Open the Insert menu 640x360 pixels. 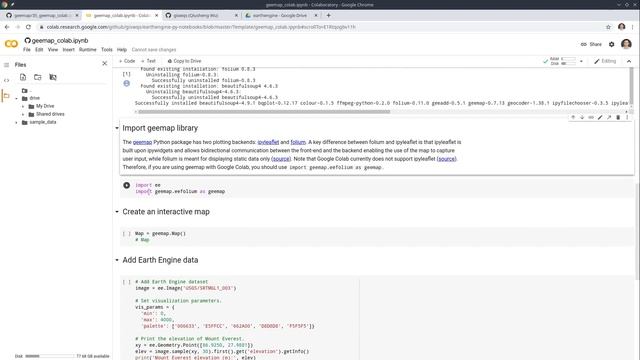[68, 49]
